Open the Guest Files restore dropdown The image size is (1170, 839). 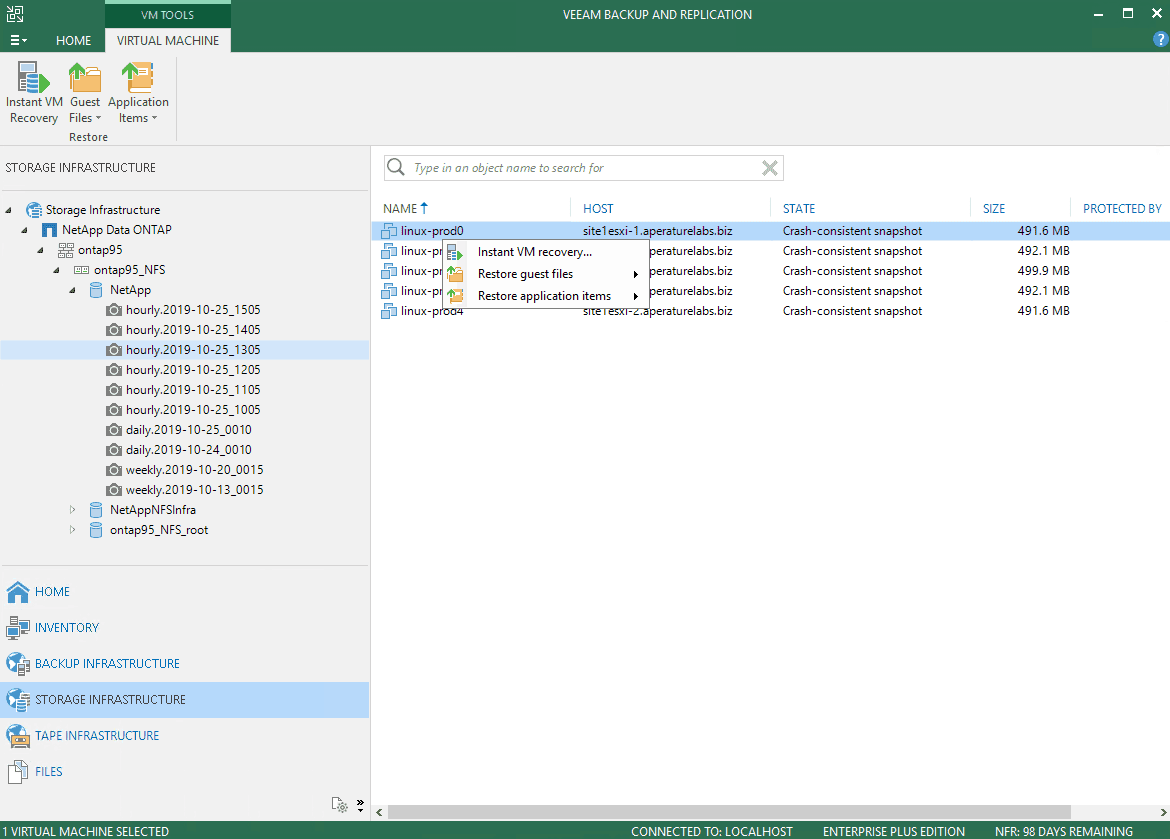84,93
